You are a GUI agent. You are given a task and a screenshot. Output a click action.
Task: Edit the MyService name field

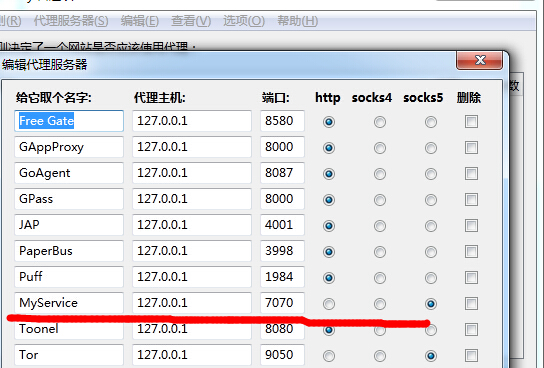tap(69, 303)
